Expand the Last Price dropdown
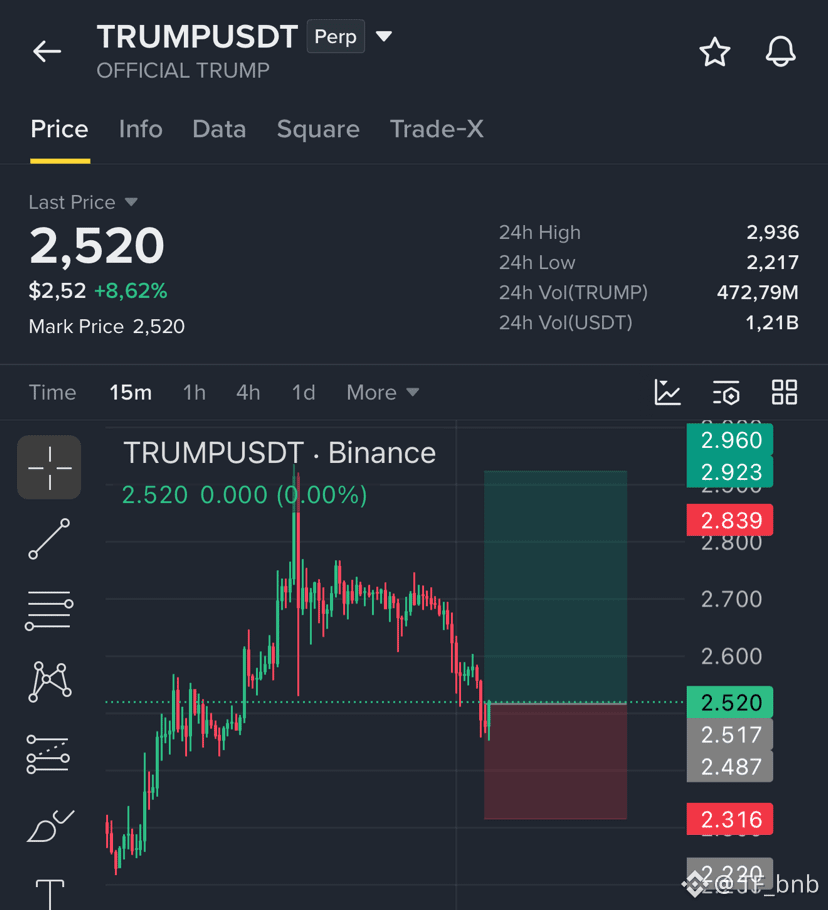 tap(131, 202)
